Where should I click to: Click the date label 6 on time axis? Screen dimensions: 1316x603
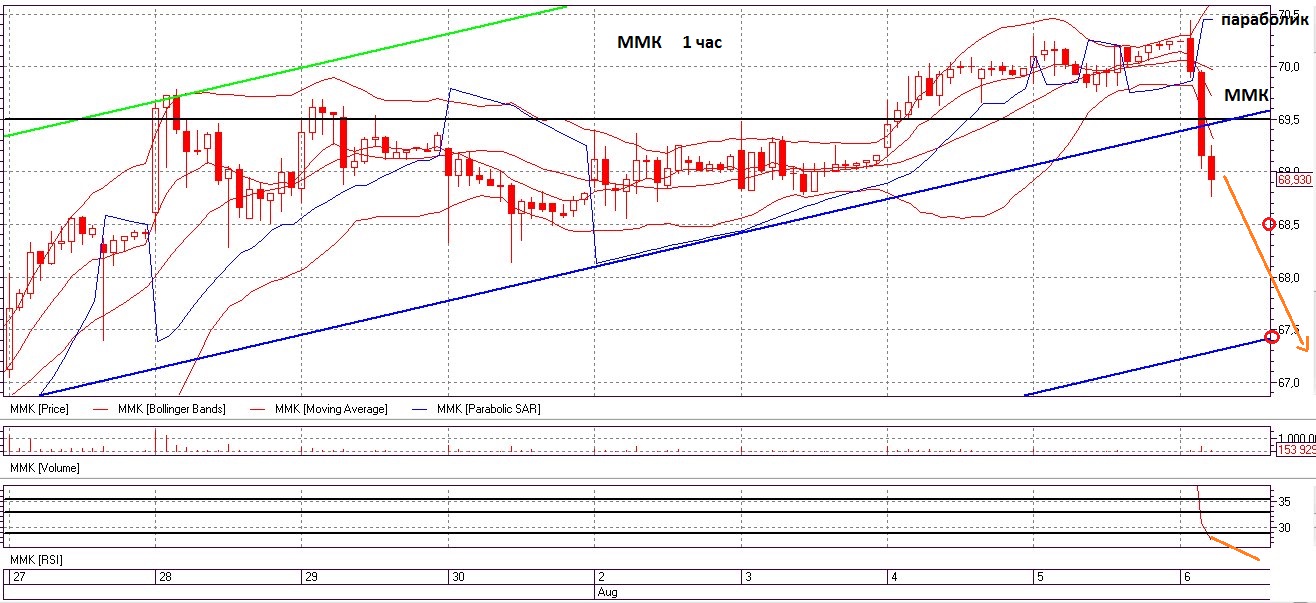click(x=1186, y=578)
